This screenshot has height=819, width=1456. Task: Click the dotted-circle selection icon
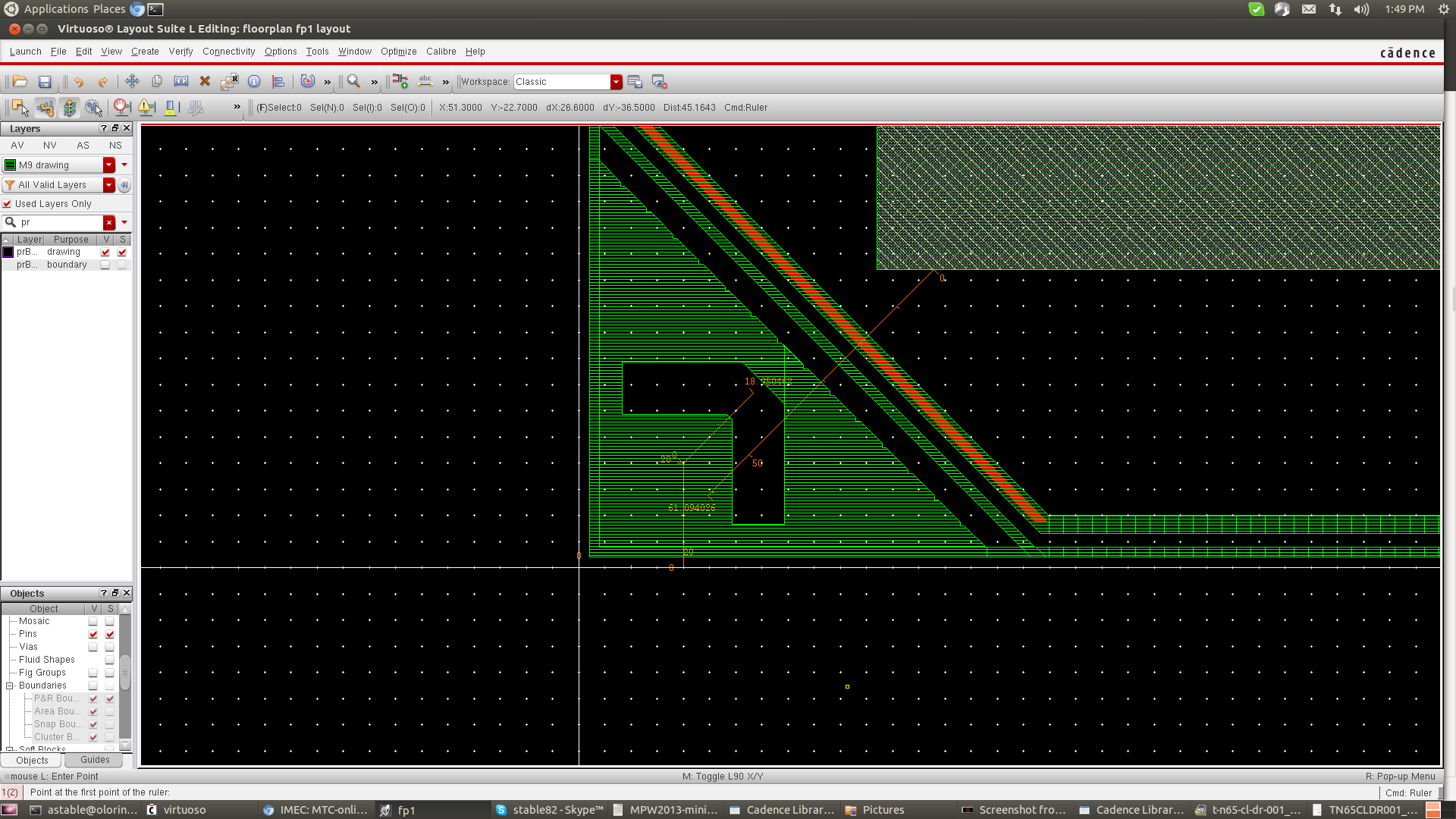[94, 108]
